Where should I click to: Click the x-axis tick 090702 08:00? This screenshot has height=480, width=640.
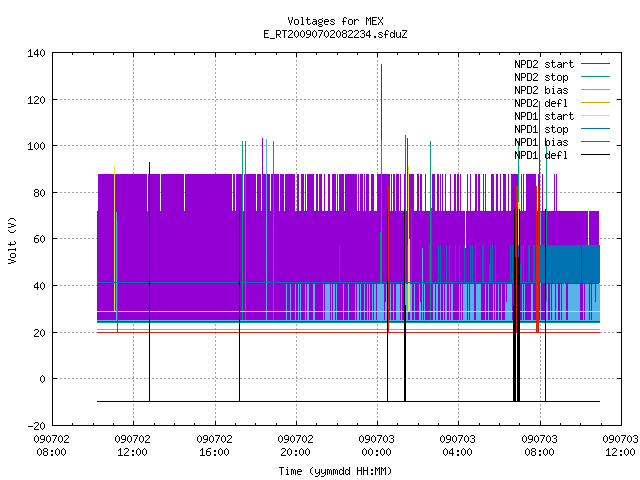51,446
